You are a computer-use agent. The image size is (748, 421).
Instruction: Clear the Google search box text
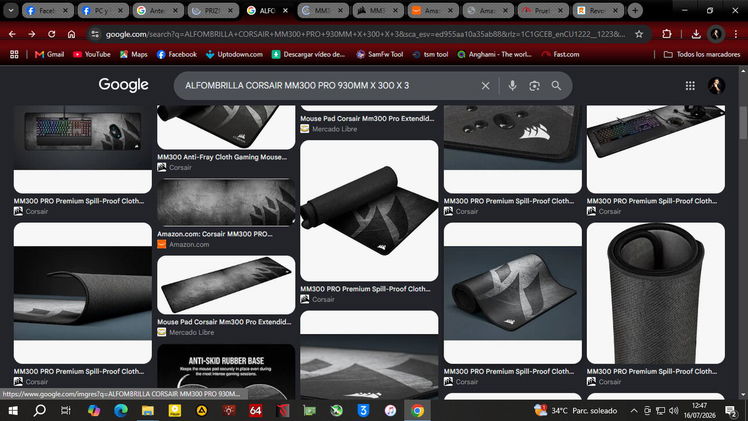[x=485, y=86]
